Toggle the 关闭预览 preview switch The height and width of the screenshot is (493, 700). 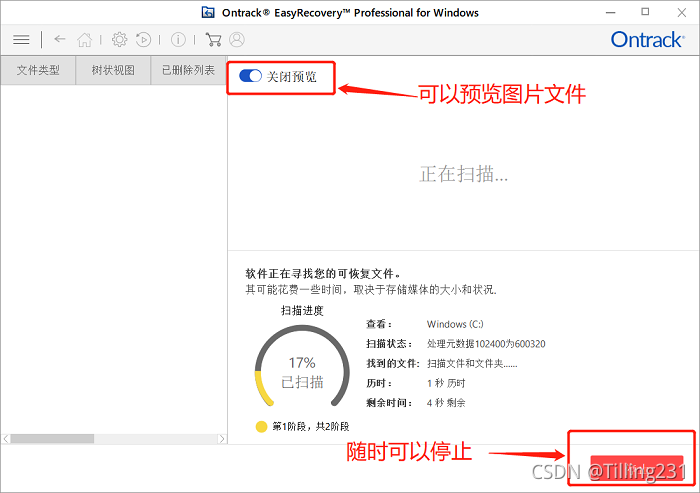coord(250,76)
